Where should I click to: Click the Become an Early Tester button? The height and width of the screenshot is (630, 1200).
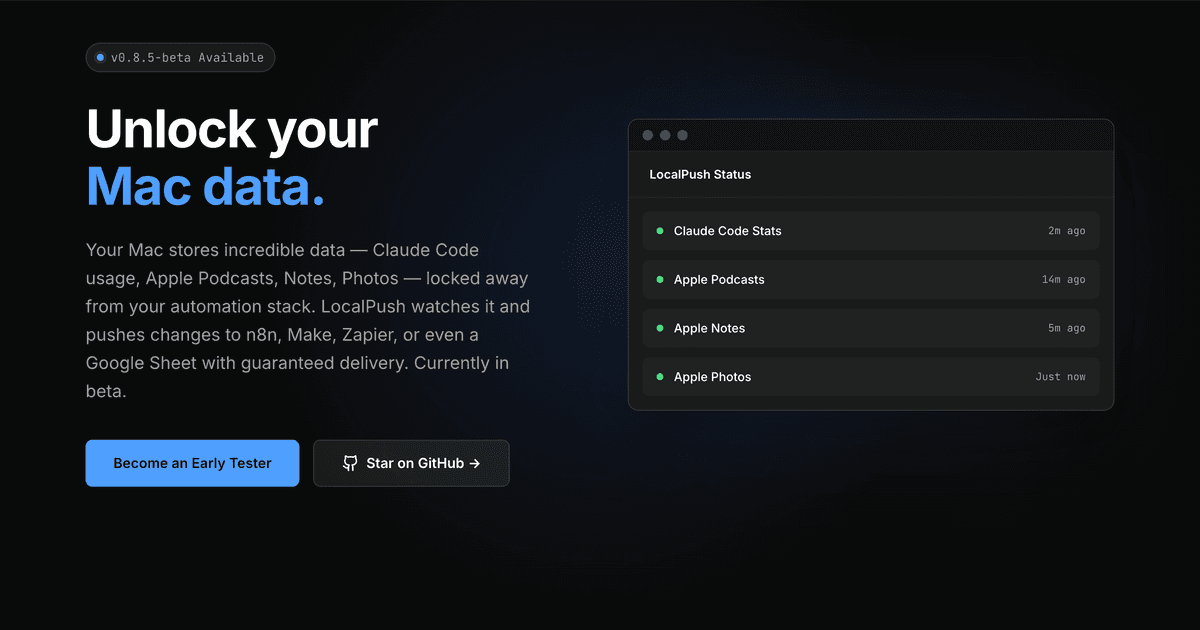(x=192, y=463)
